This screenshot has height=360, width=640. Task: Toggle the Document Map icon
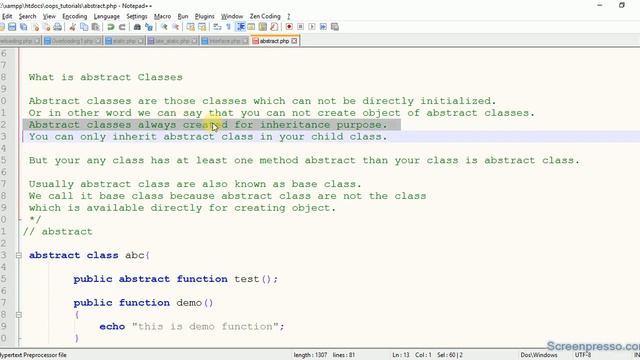[262, 27]
